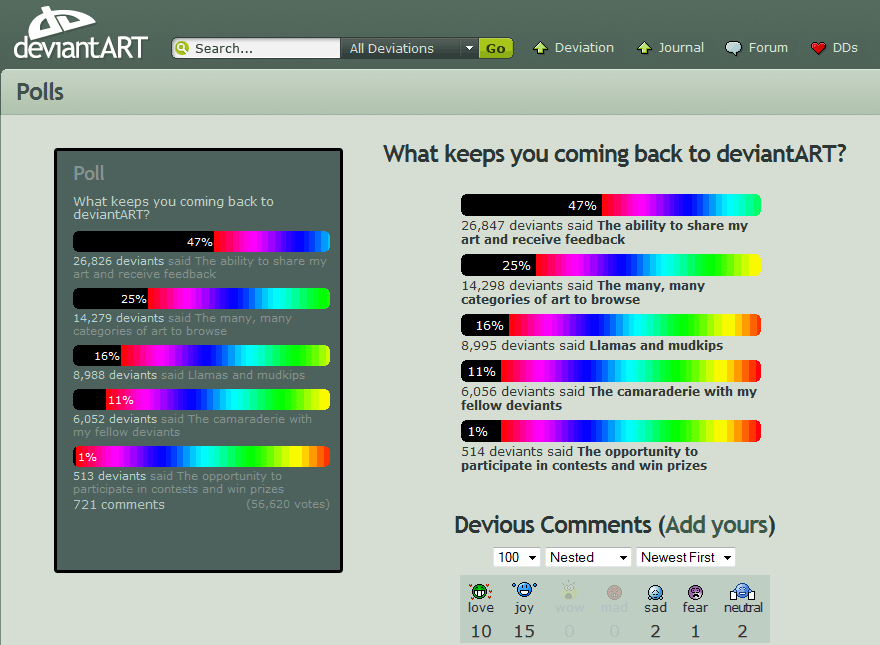Click the Go search button

[496, 48]
